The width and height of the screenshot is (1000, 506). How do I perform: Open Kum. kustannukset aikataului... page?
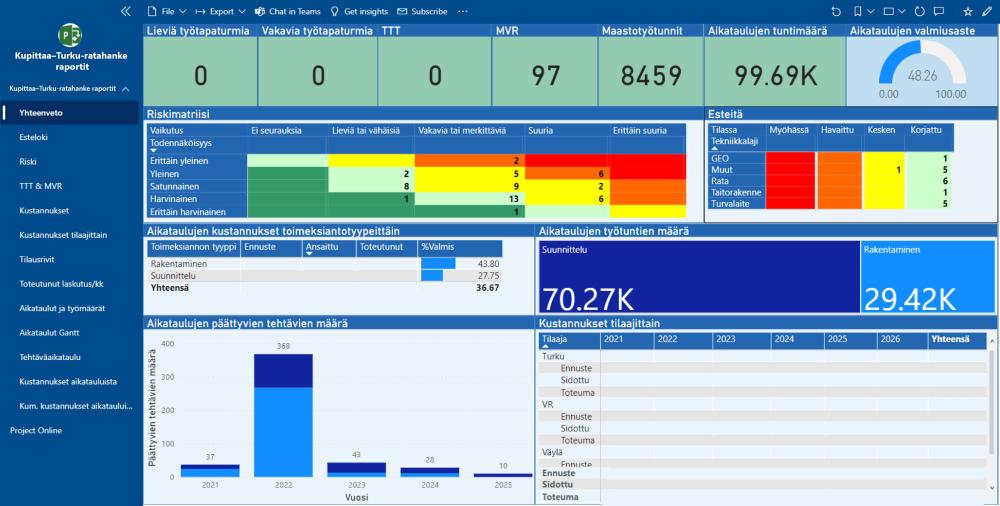pyautogui.click(x=70, y=406)
